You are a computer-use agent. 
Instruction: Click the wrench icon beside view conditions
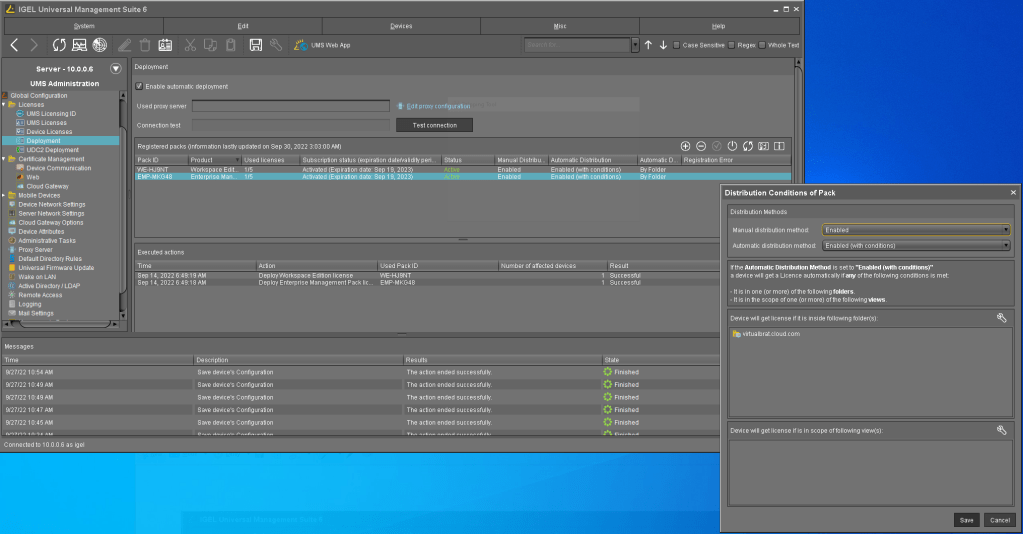click(1001, 430)
